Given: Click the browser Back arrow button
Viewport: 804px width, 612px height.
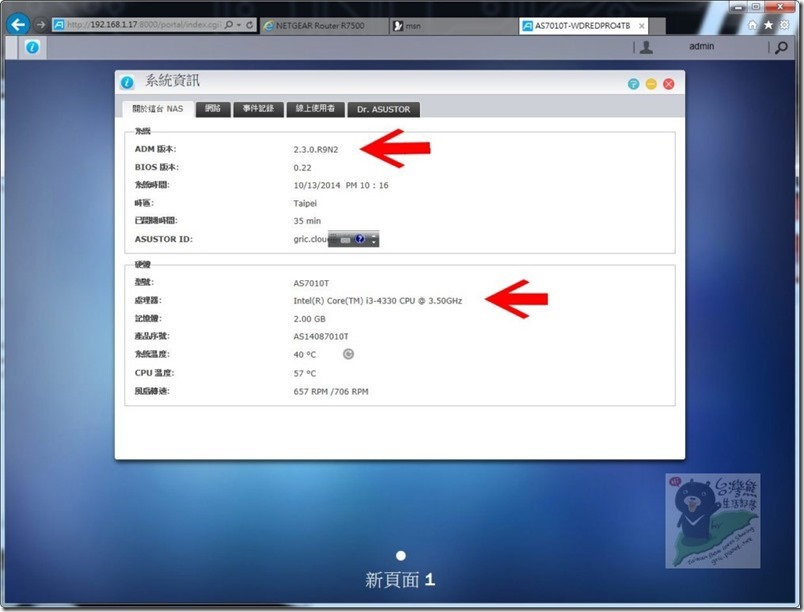Looking at the screenshot, I should [x=18, y=24].
